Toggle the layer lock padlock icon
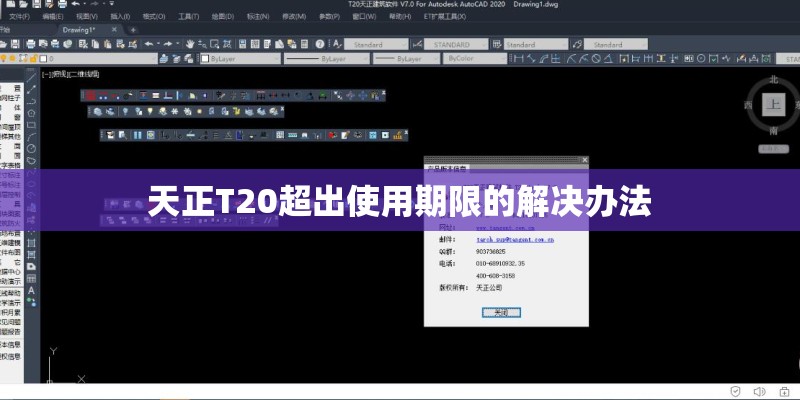The height and width of the screenshot is (400, 800). click(34, 59)
